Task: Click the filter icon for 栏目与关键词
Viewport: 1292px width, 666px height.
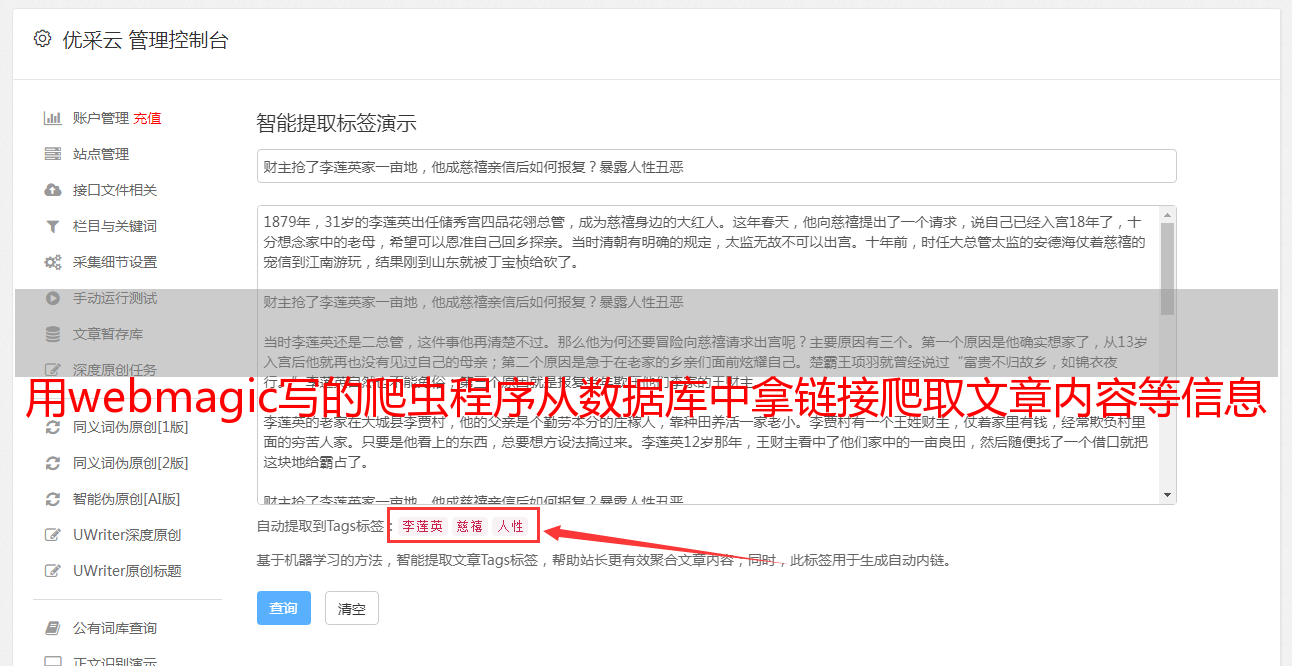Action: tap(53, 226)
